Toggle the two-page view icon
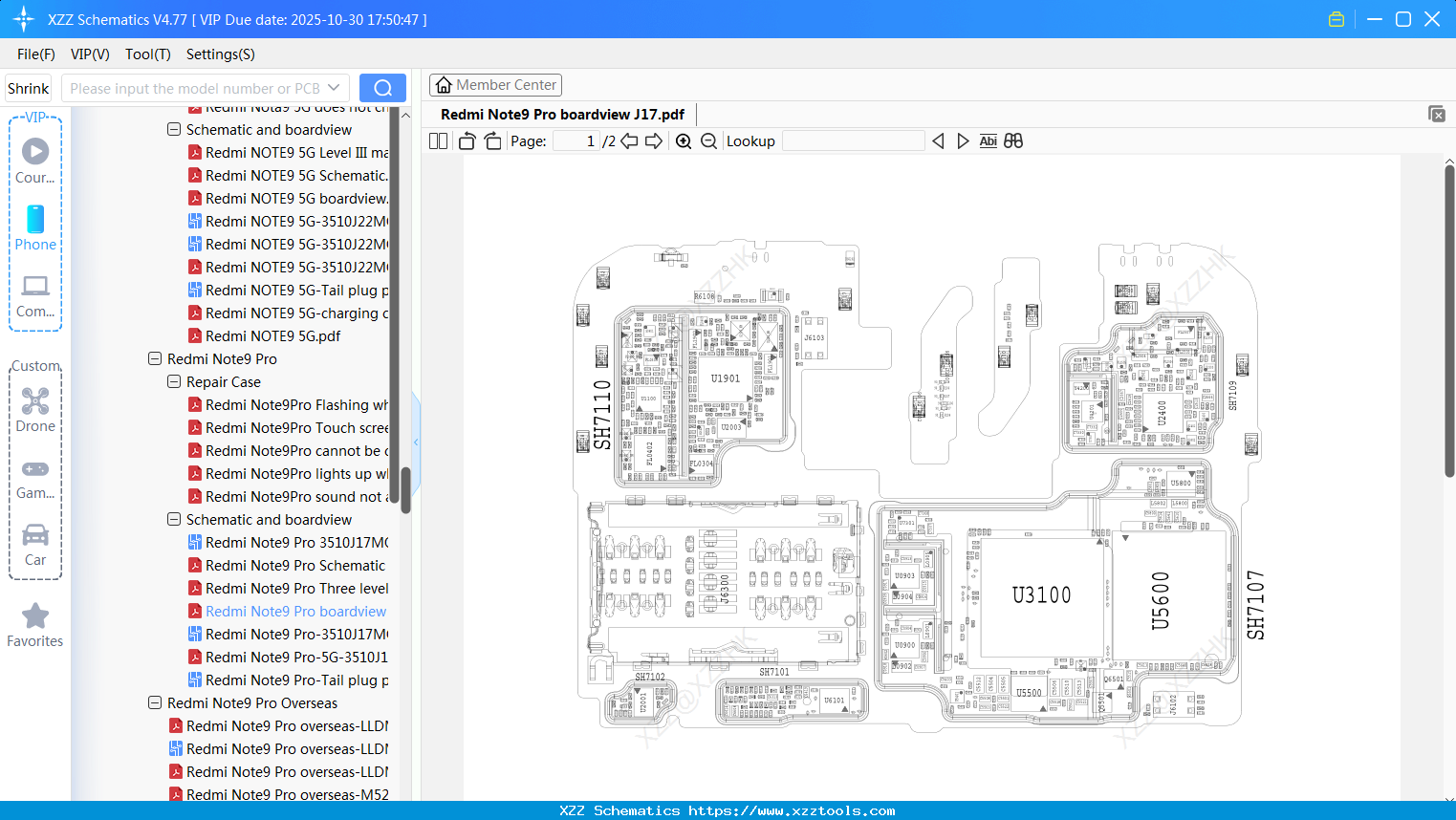The height and width of the screenshot is (820, 1456). [x=438, y=141]
